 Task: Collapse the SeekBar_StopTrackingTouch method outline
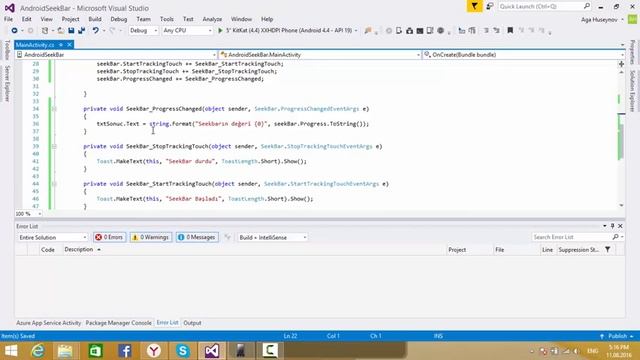point(54,147)
